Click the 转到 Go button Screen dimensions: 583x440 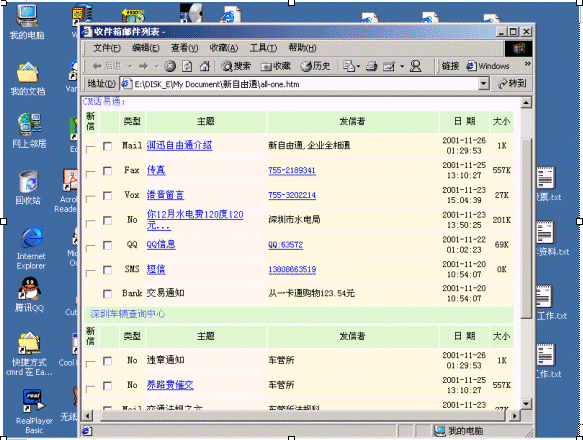512,84
